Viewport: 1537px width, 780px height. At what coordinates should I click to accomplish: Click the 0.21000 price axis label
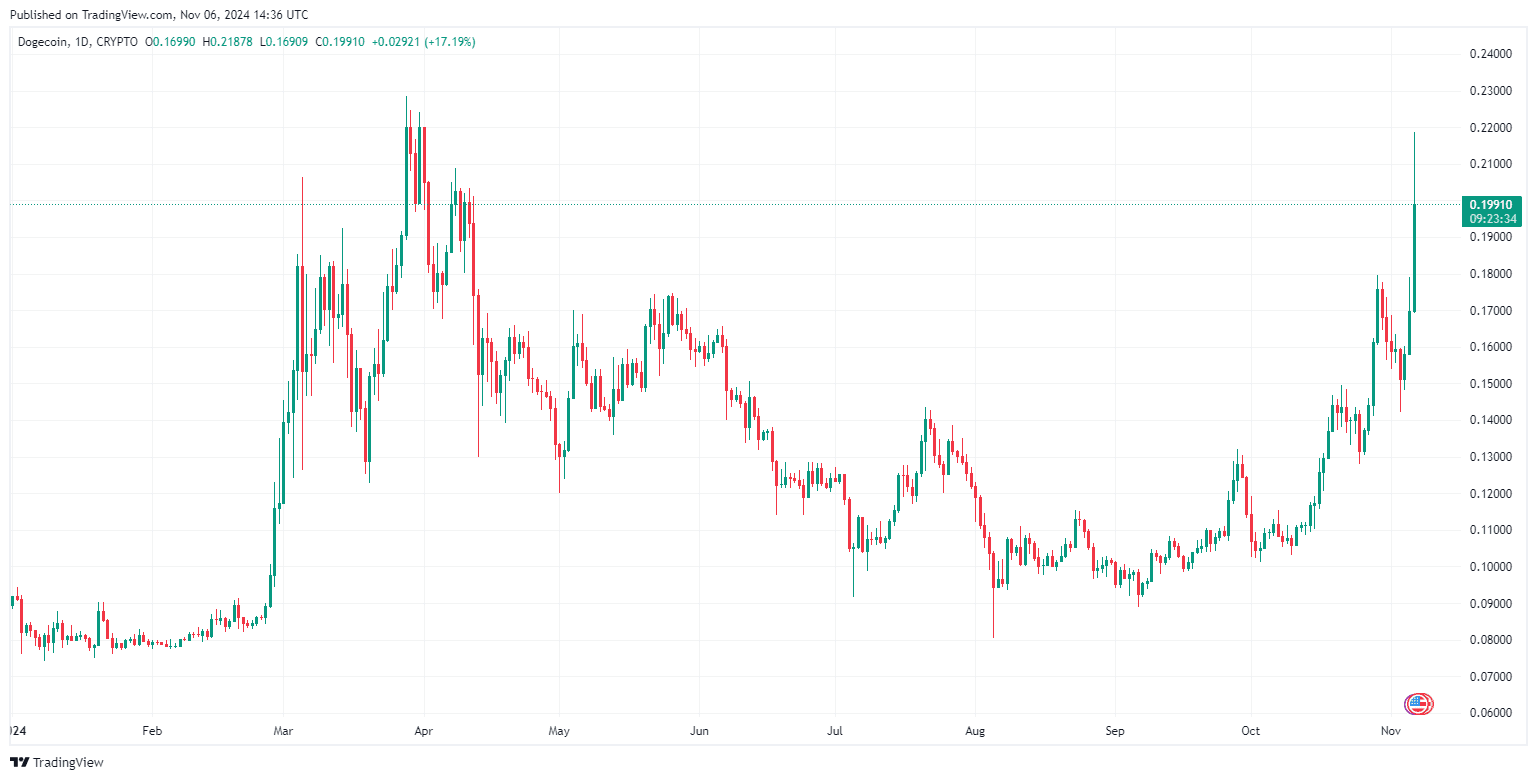(x=1491, y=164)
